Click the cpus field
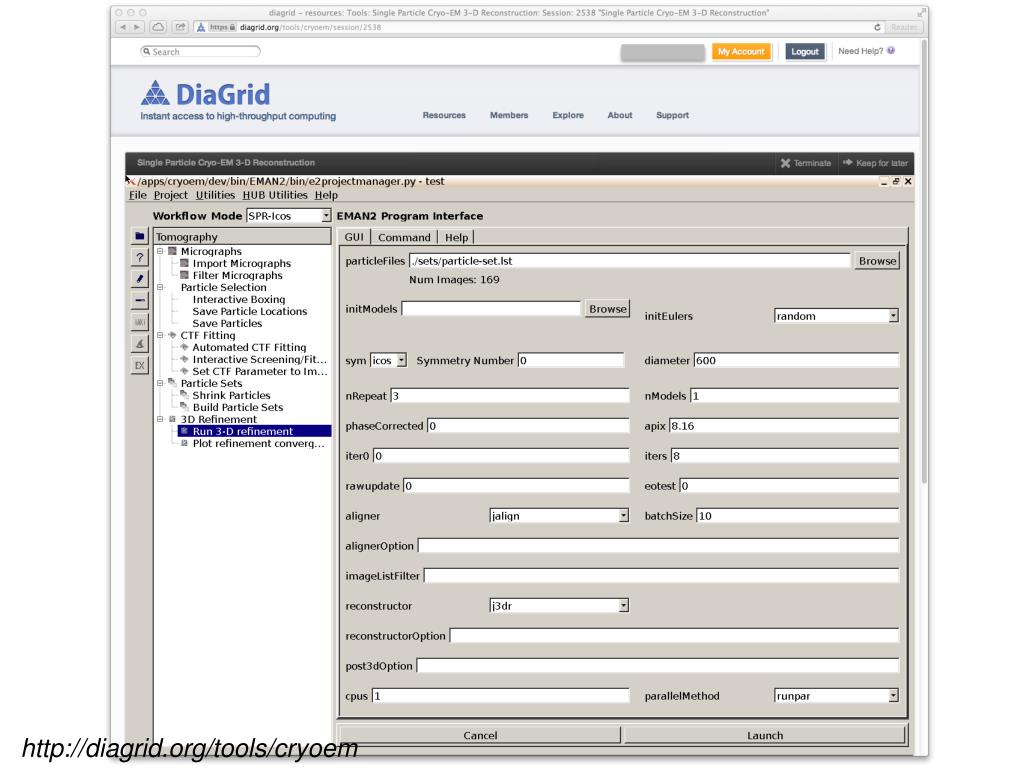Image resolution: width=1024 pixels, height=768 pixels. [x=500, y=696]
